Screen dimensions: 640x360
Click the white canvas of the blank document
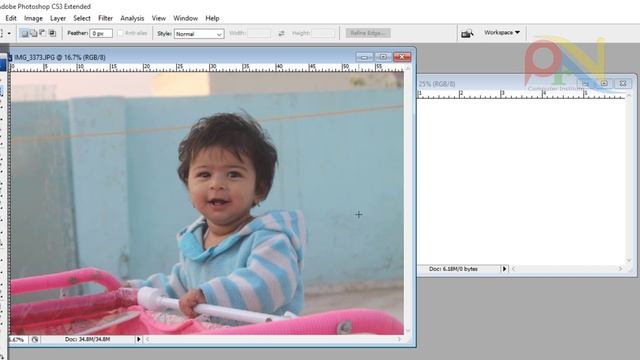[521, 181]
